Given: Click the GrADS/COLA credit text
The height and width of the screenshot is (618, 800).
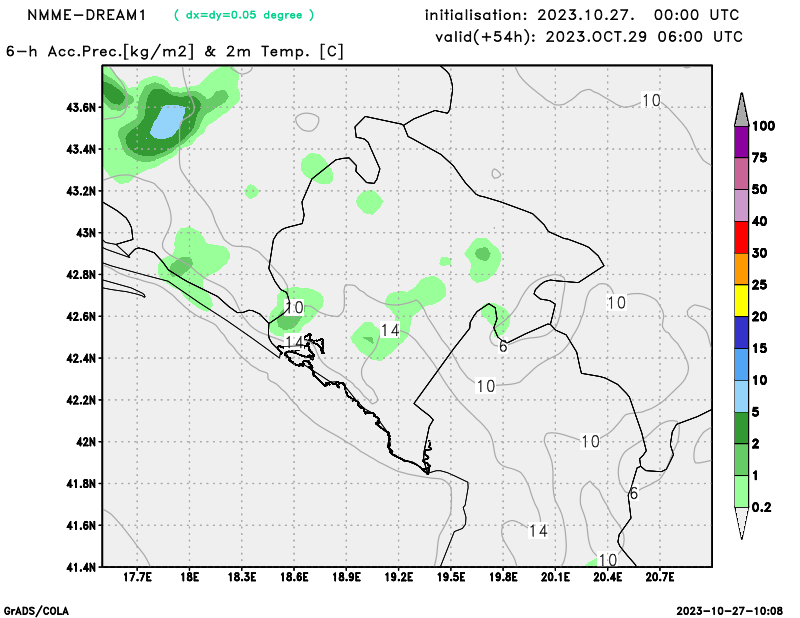Looking at the screenshot, I should [36, 611].
